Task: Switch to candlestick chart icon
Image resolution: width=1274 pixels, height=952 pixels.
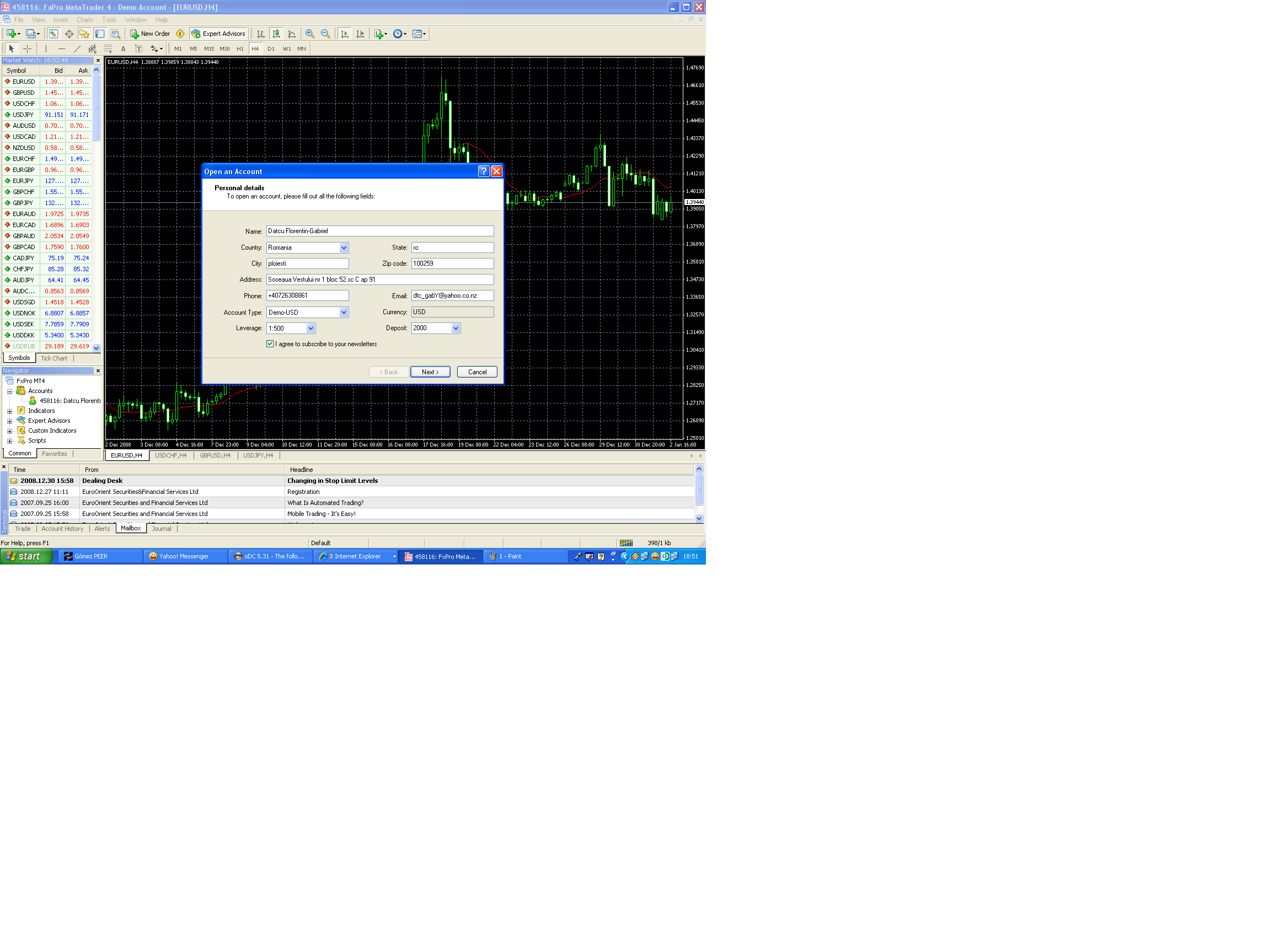Action: (276, 34)
